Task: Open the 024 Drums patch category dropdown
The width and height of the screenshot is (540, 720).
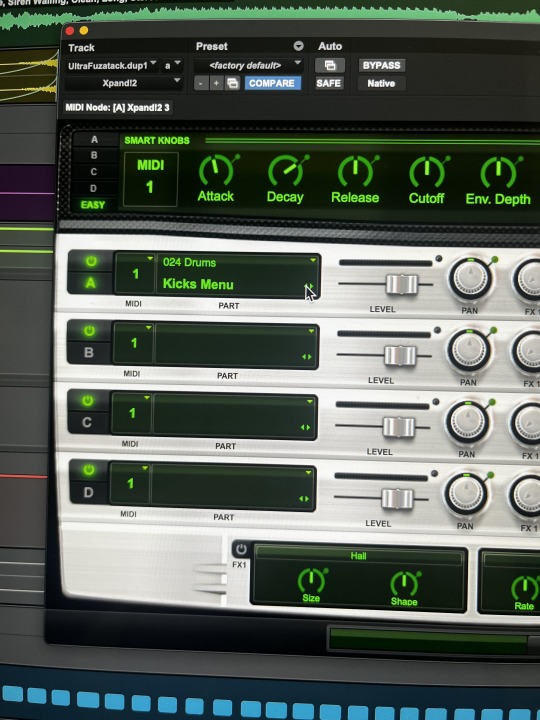Action: coord(239,262)
